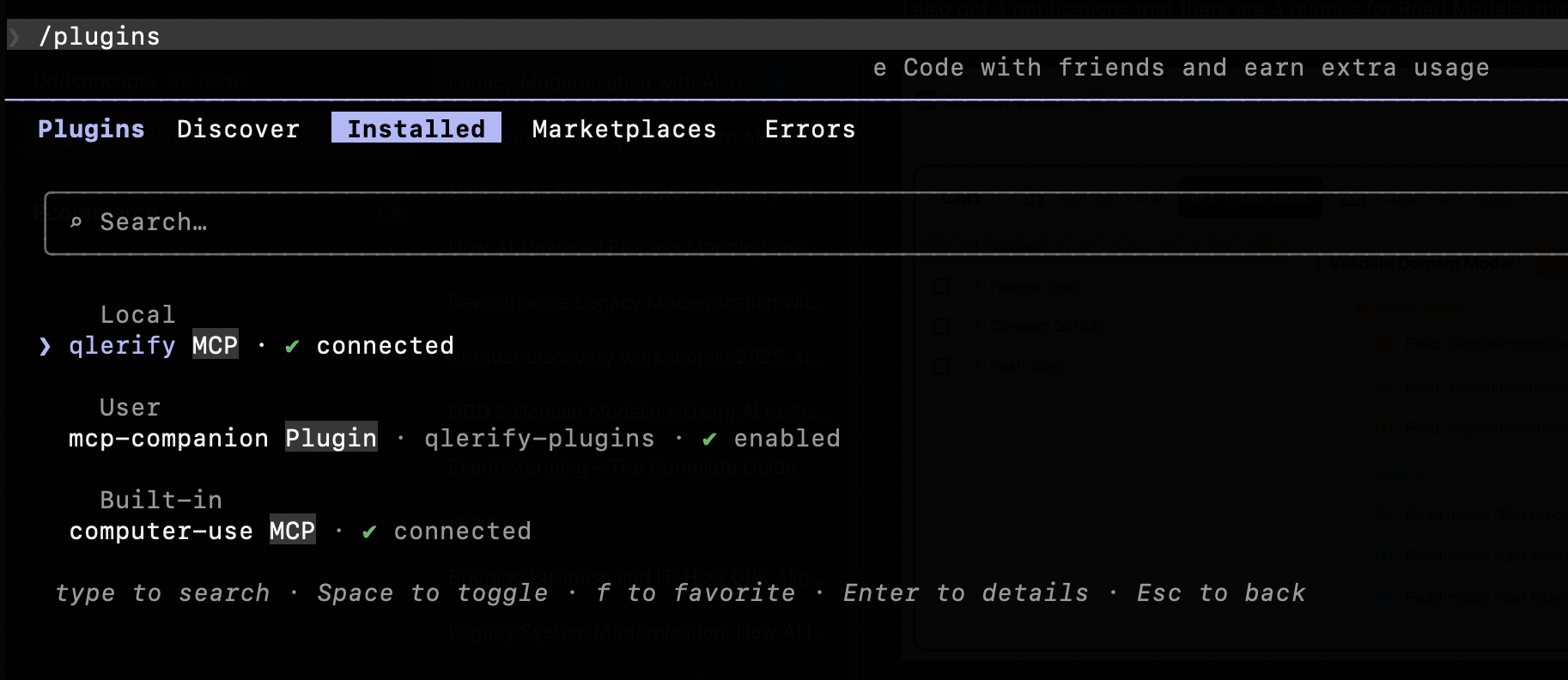
Task: Click the Local section heading
Action: [137, 314]
